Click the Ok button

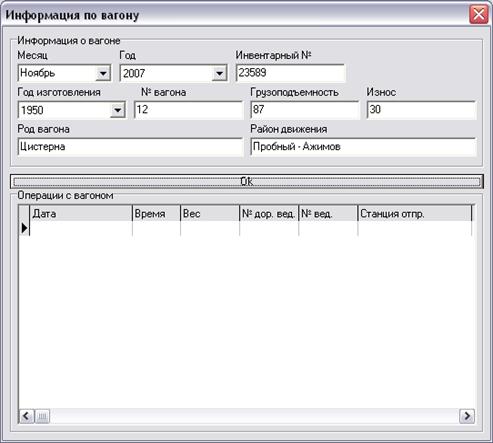tap(247, 182)
